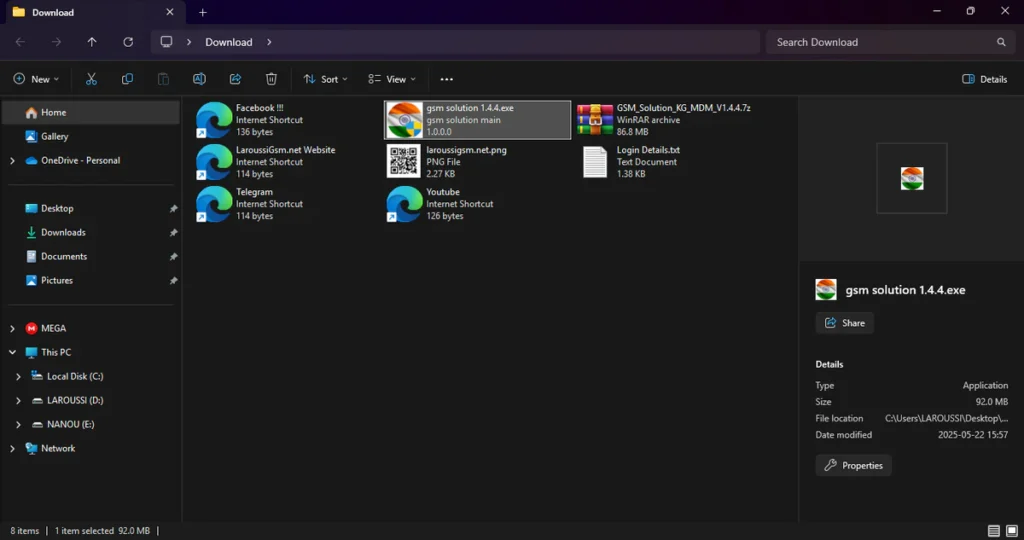Click chevron after Download in address bar

pyautogui.click(x=269, y=42)
